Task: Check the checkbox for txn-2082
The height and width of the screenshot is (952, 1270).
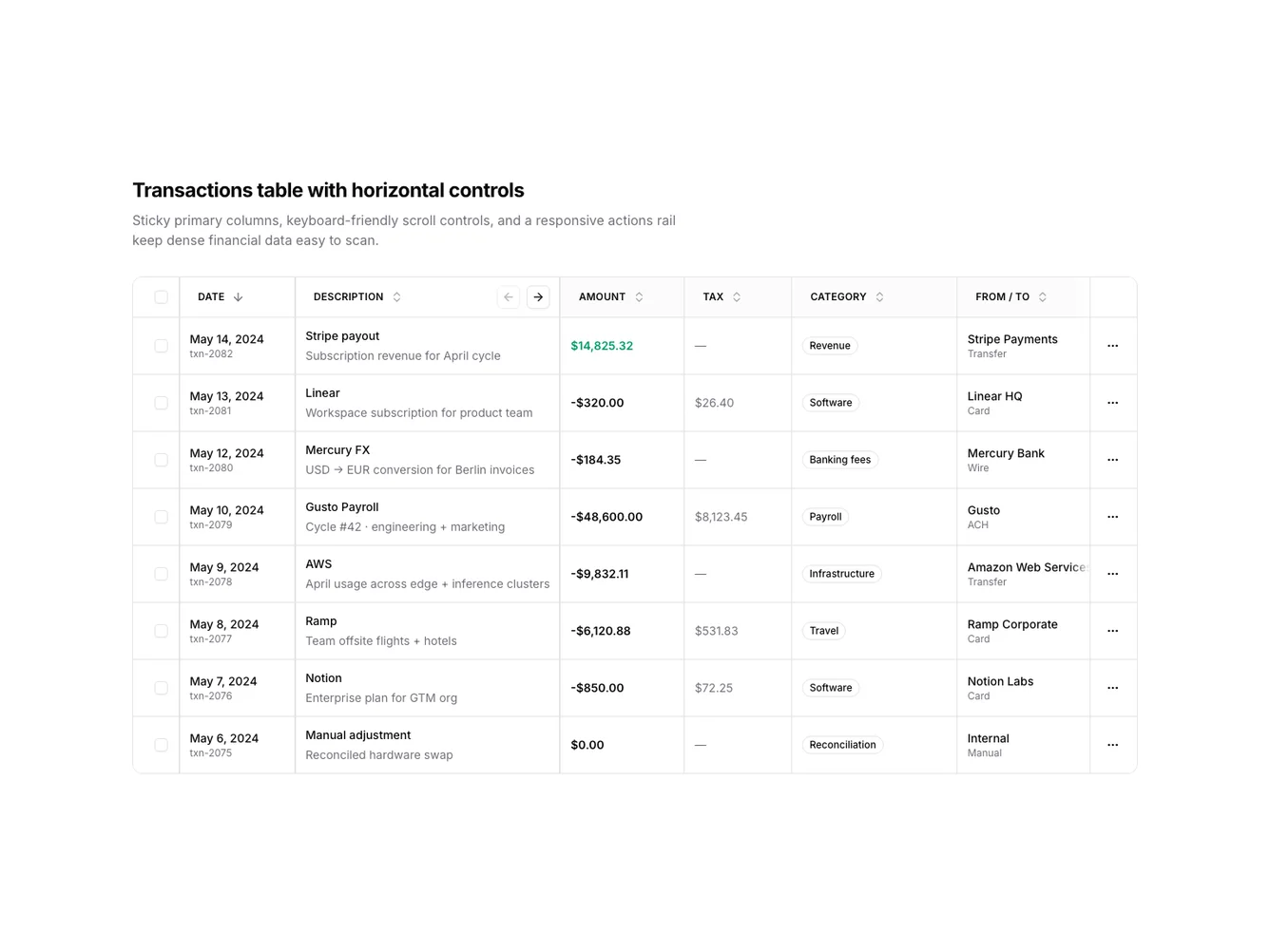Action: (x=161, y=345)
